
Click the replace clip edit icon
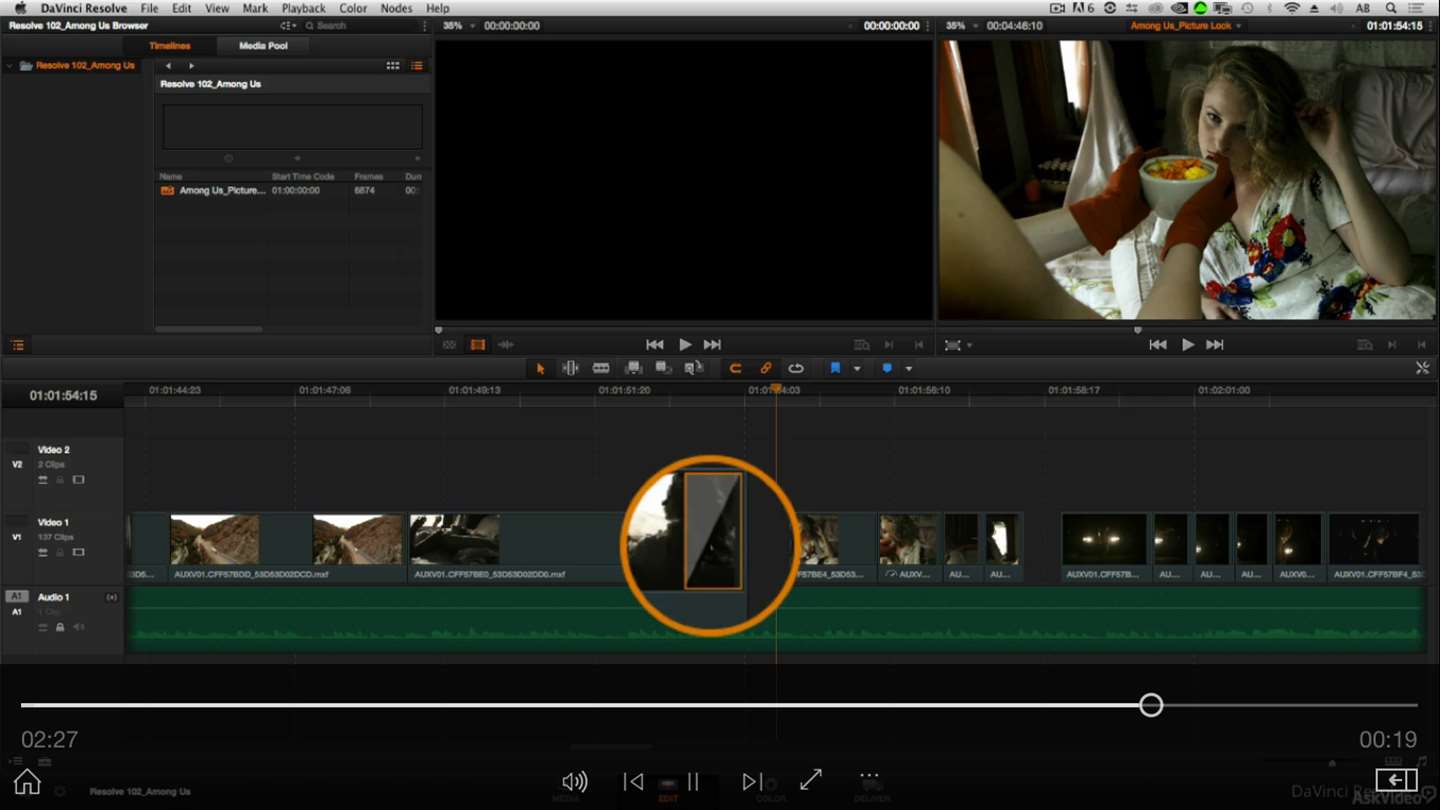click(693, 369)
